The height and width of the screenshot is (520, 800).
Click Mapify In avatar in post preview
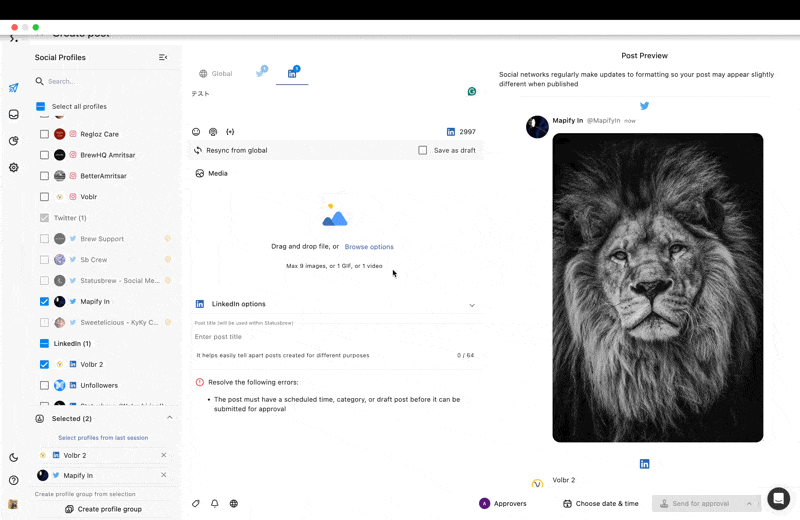[537, 127]
